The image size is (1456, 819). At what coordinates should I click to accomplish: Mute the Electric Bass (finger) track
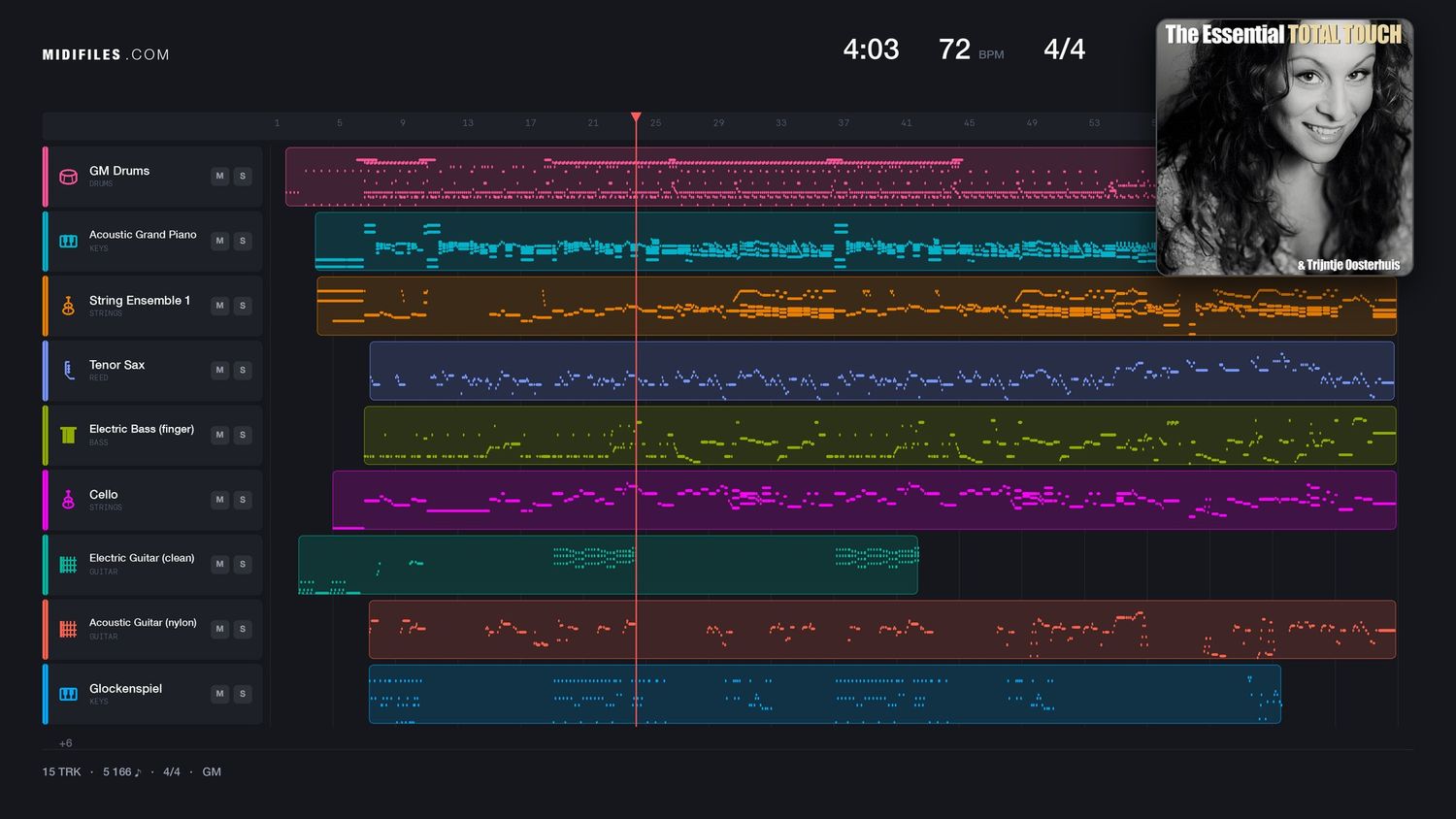coord(220,435)
